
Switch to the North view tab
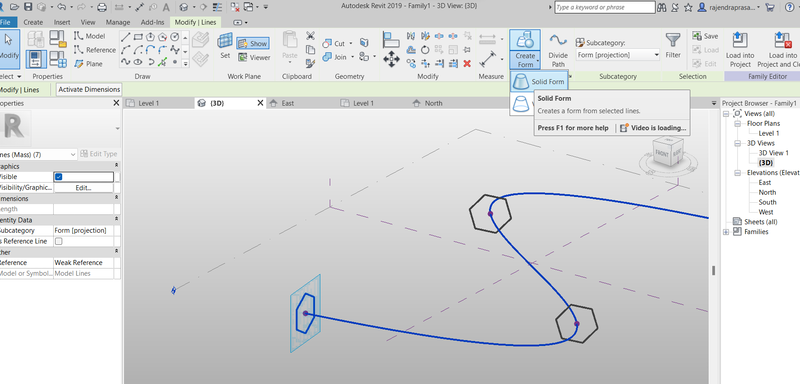[x=434, y=103]
